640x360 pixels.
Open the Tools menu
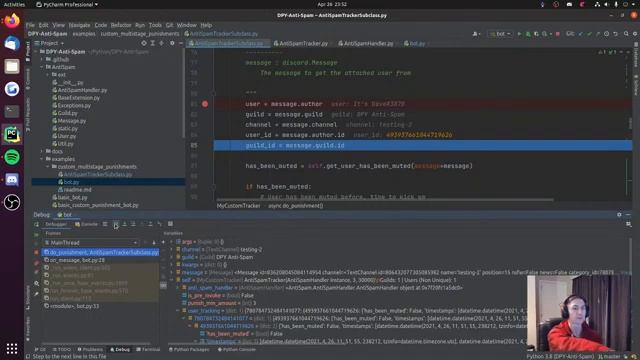(155, 25)
